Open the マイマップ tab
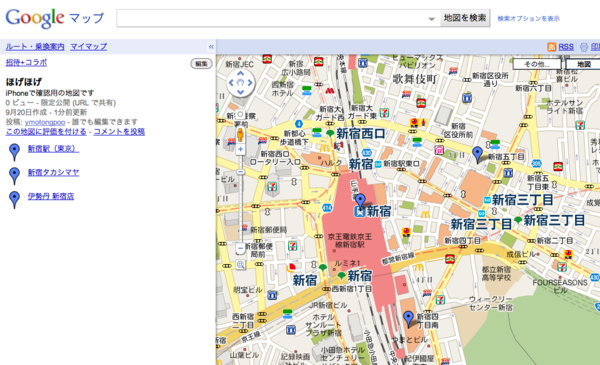The image size is (600, 365). tap(89, 47)
